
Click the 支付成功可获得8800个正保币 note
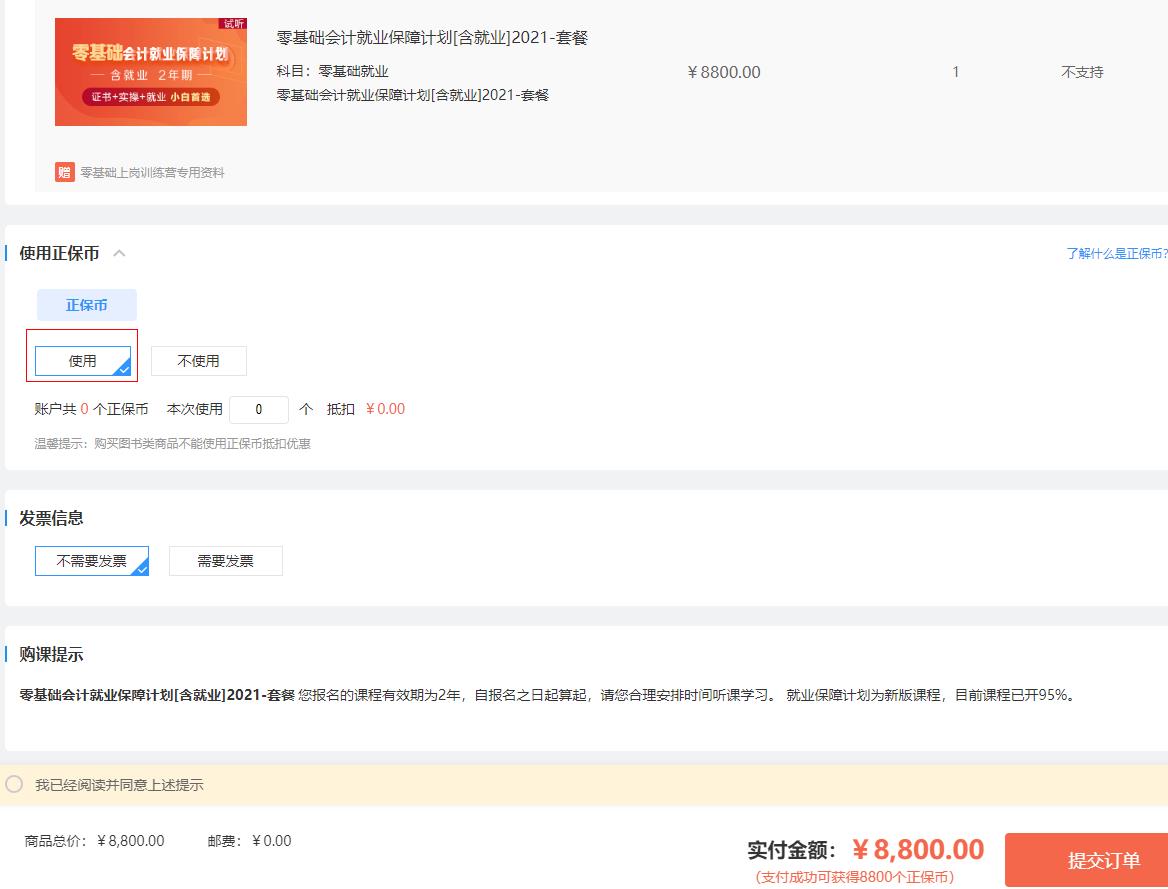tap(854, 877)
